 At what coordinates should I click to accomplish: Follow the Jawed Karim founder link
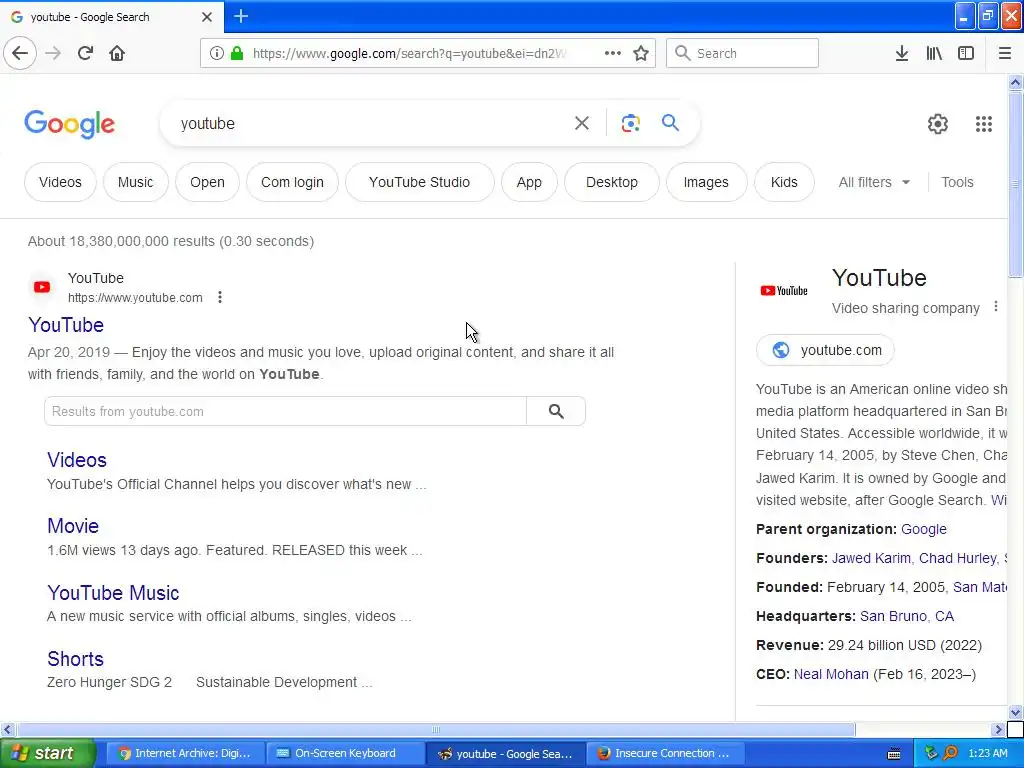[871, 558]
